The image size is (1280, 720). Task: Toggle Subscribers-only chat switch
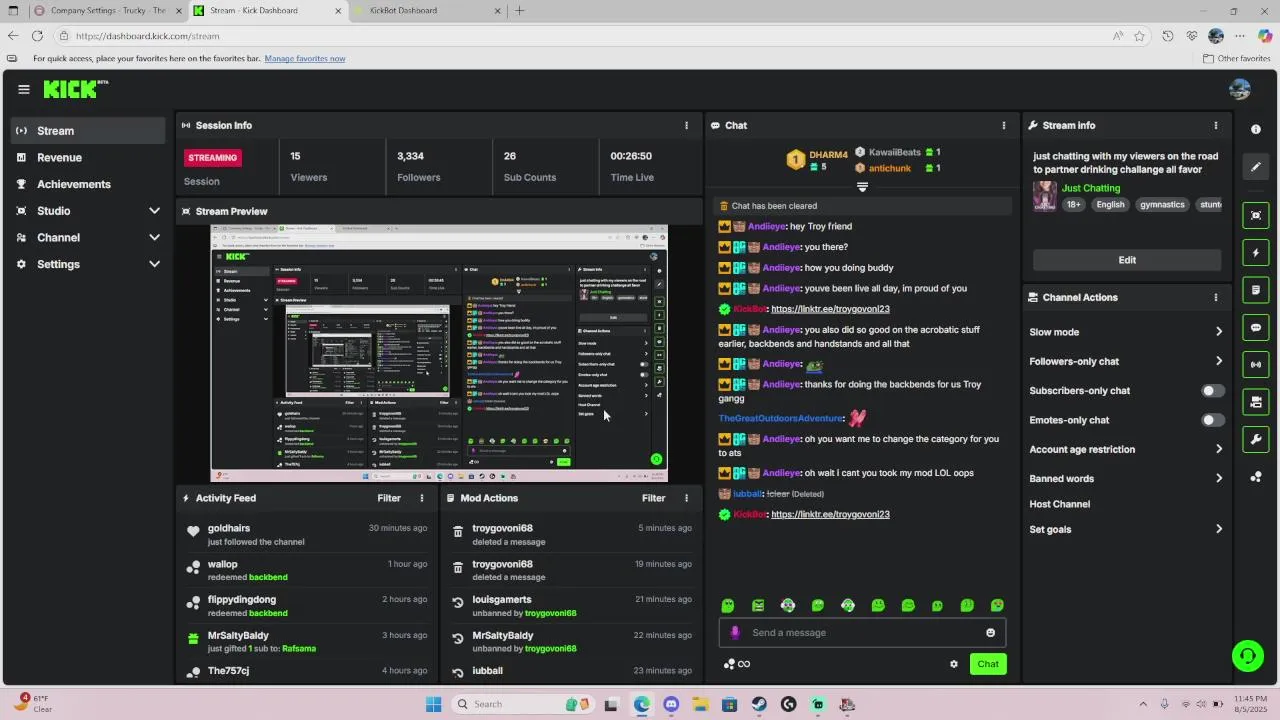tap(1212, 391)
